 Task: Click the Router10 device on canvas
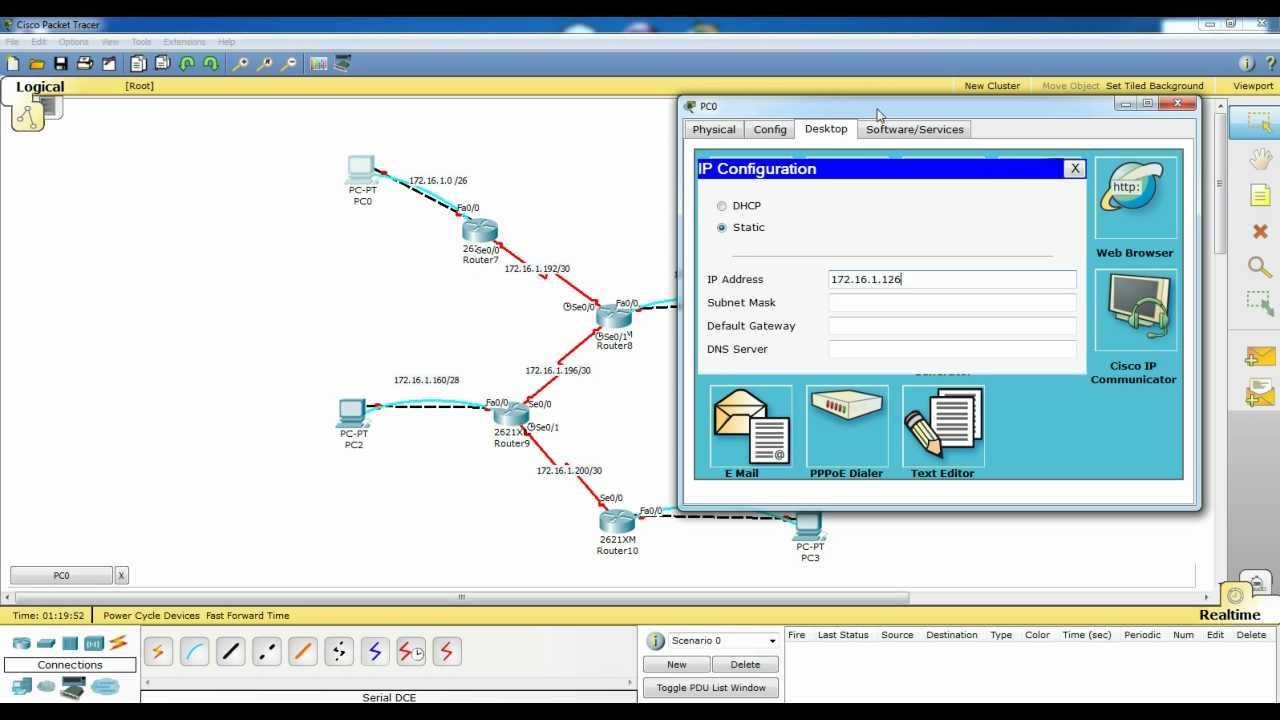(x=617, y=521)
